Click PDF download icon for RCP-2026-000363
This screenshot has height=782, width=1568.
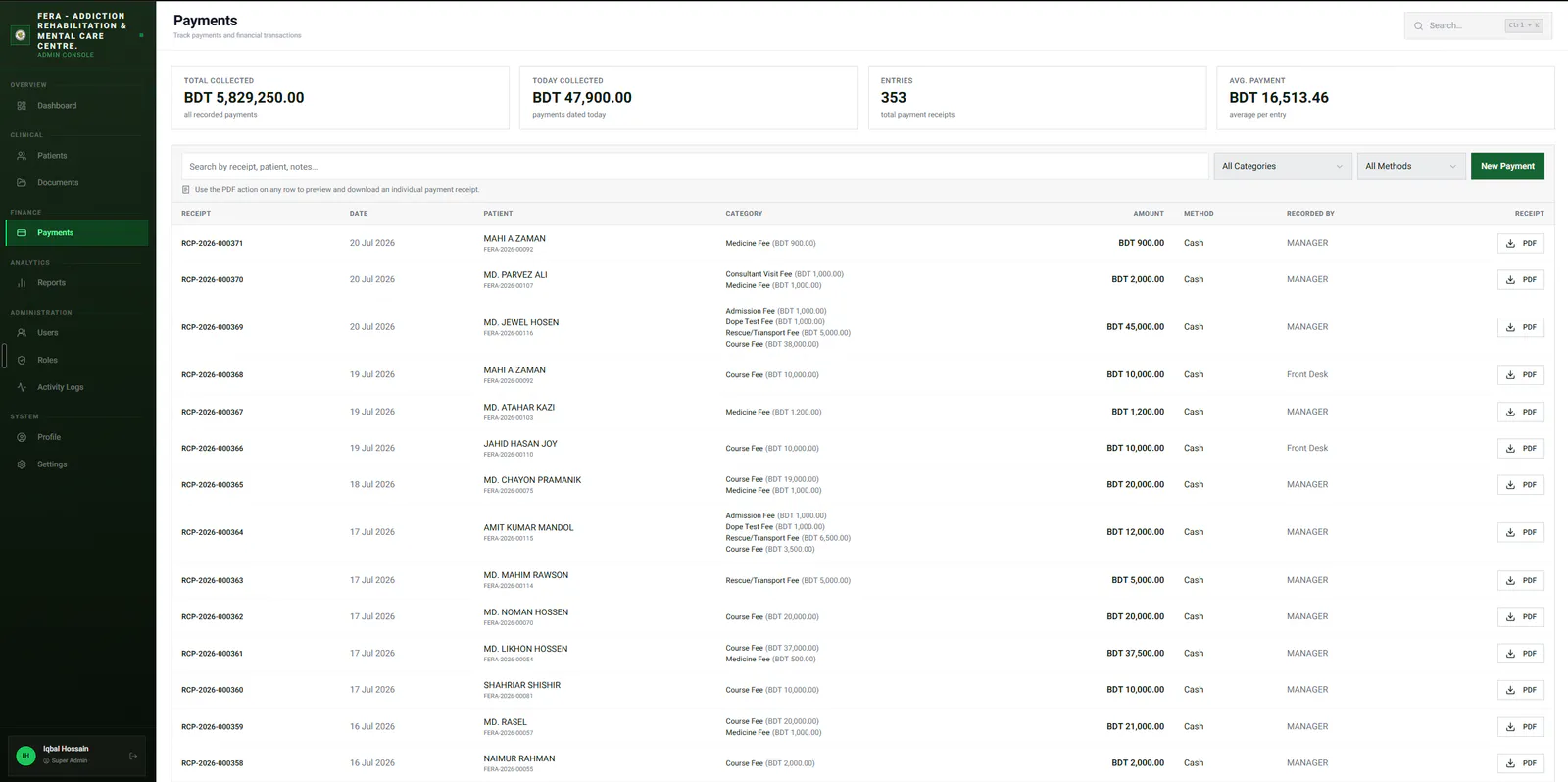click(1510, 581)
